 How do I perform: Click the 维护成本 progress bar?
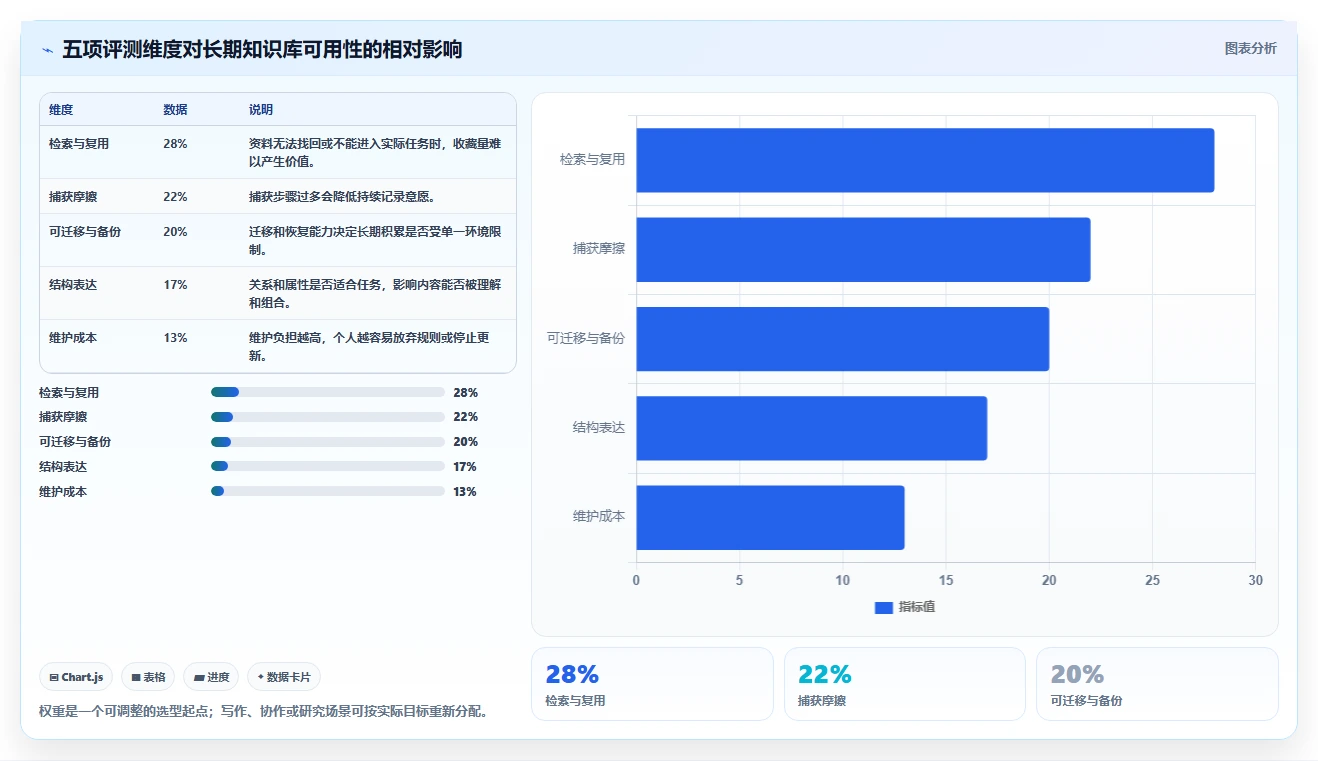[328, 491]
